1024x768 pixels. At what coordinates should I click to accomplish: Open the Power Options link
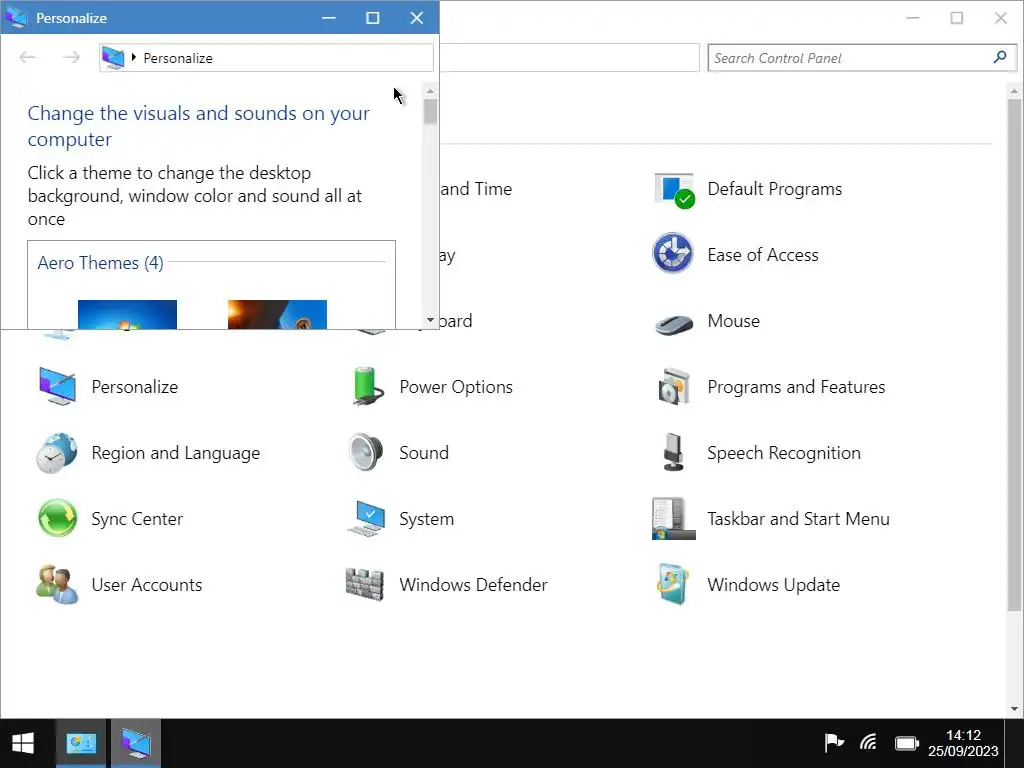click(456, 387)
